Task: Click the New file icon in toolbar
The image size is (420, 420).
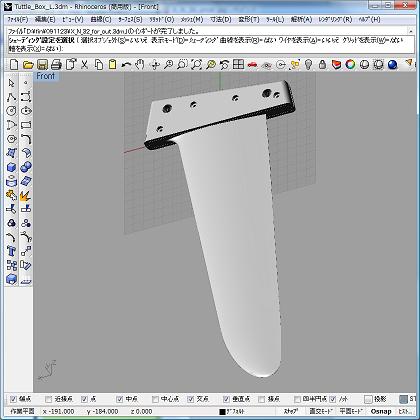Action: [13, 64]
